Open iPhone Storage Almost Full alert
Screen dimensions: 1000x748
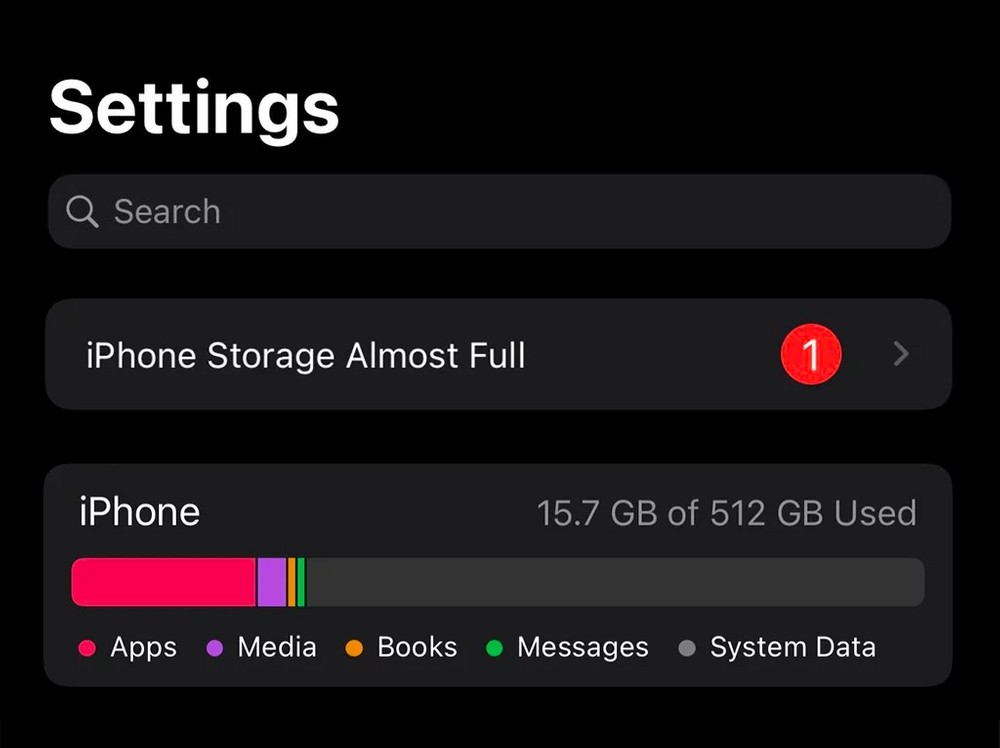[499, 354]
